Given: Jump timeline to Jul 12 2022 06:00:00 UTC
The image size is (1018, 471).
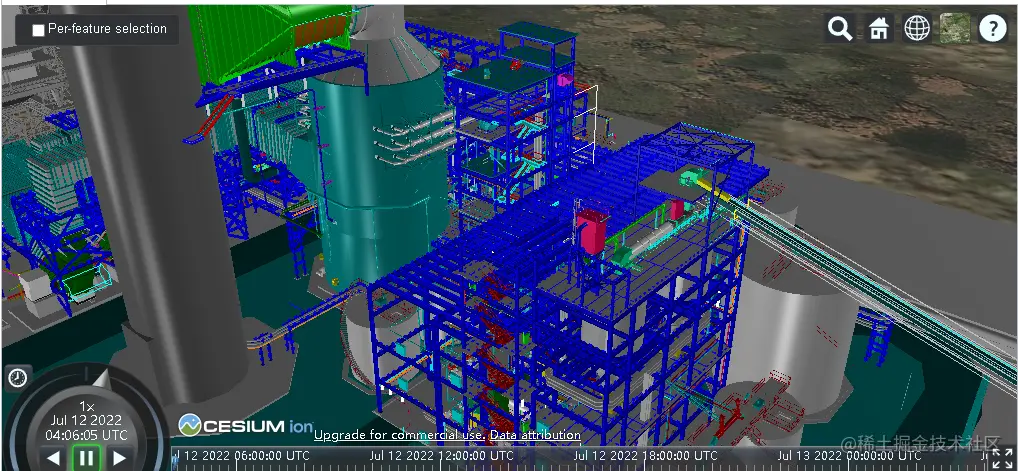Looking at the screenshot, I should pyautogui.click(x=242, y=455).
